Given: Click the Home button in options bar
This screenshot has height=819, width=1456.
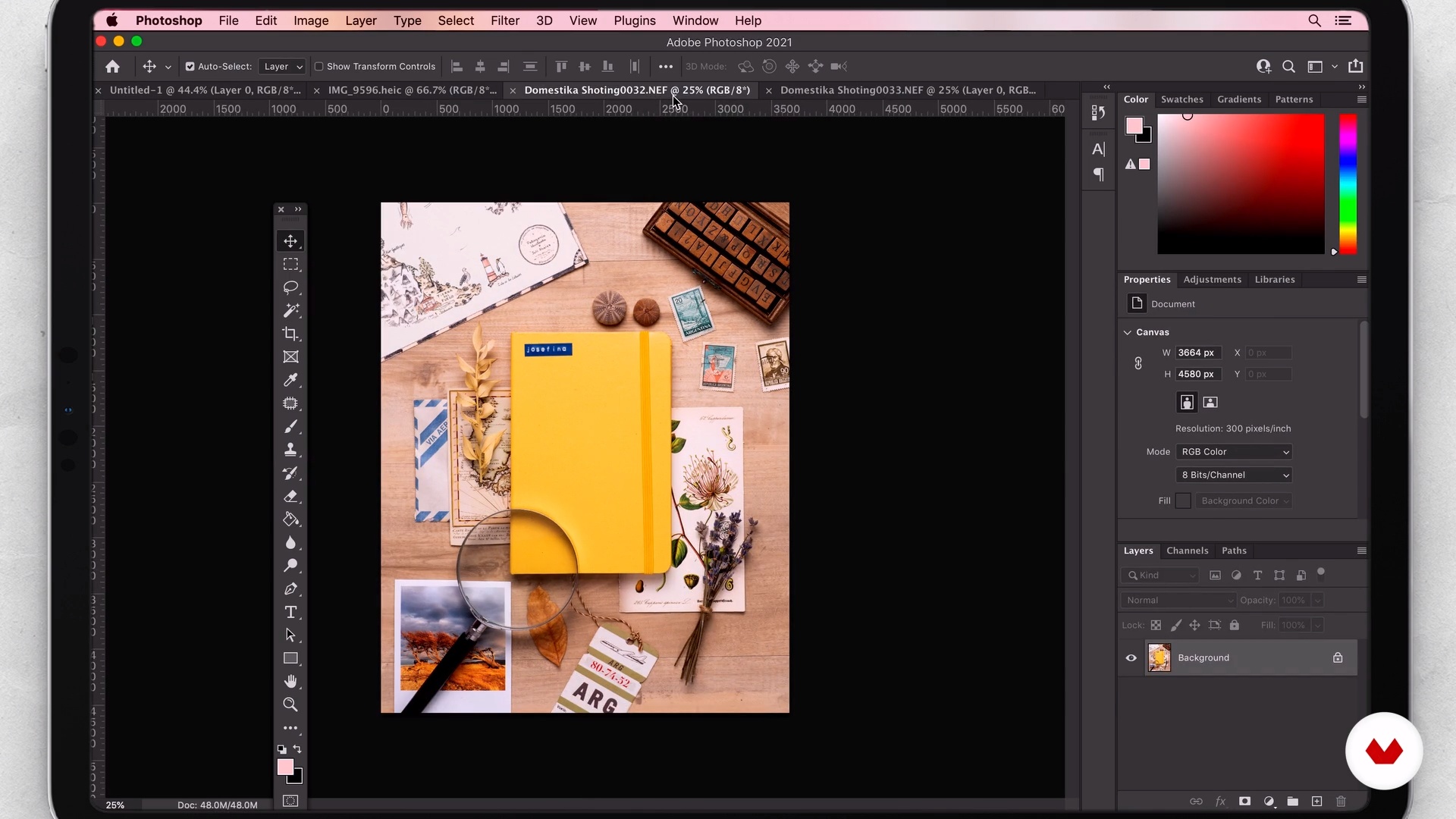Looking at the screenshot, I should coord(113,67).
